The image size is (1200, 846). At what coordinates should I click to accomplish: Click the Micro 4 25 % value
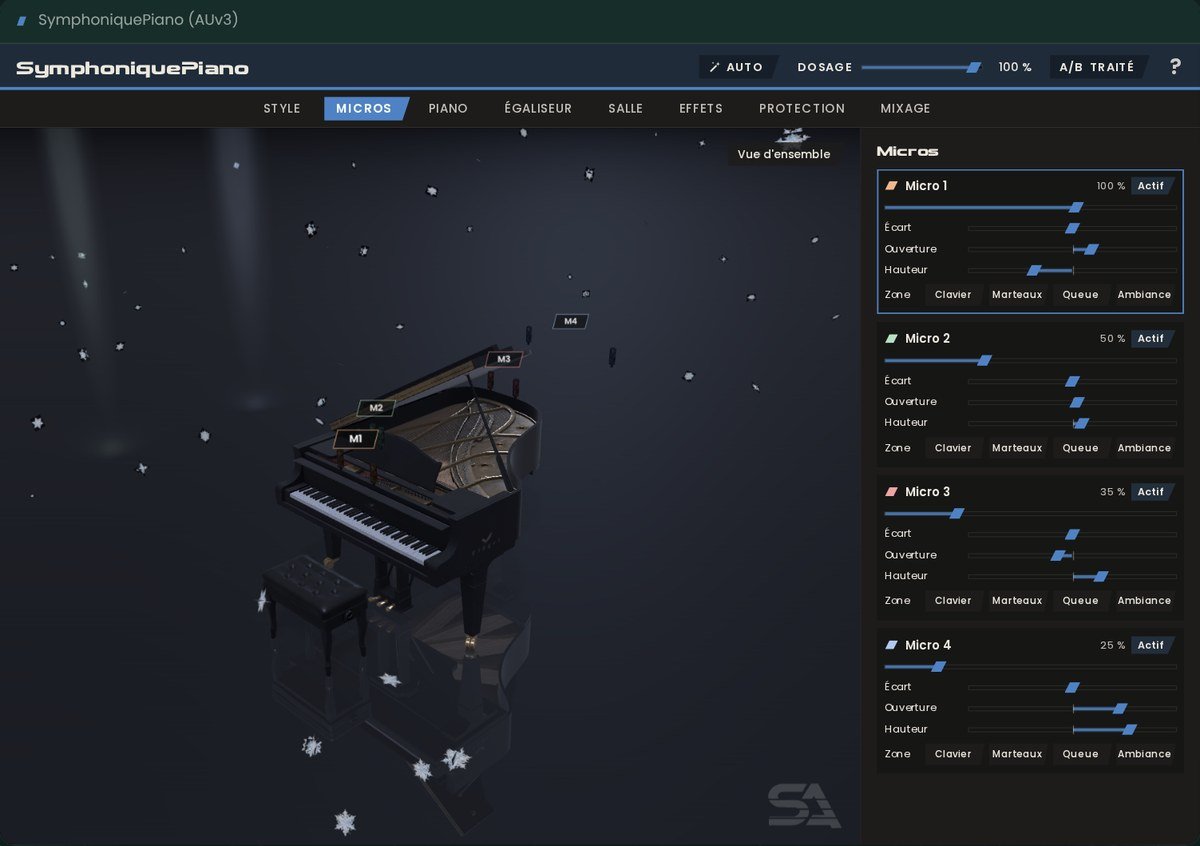1112,645
